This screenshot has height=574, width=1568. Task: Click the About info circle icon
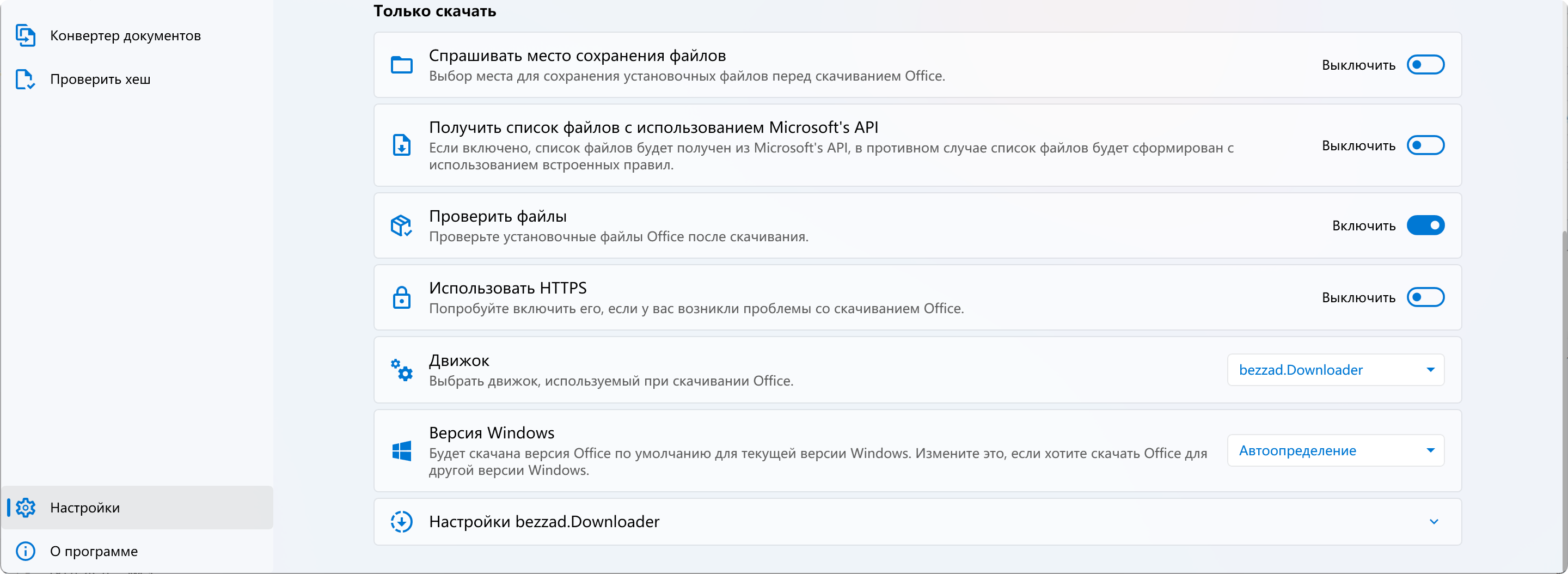pos(26,551)
